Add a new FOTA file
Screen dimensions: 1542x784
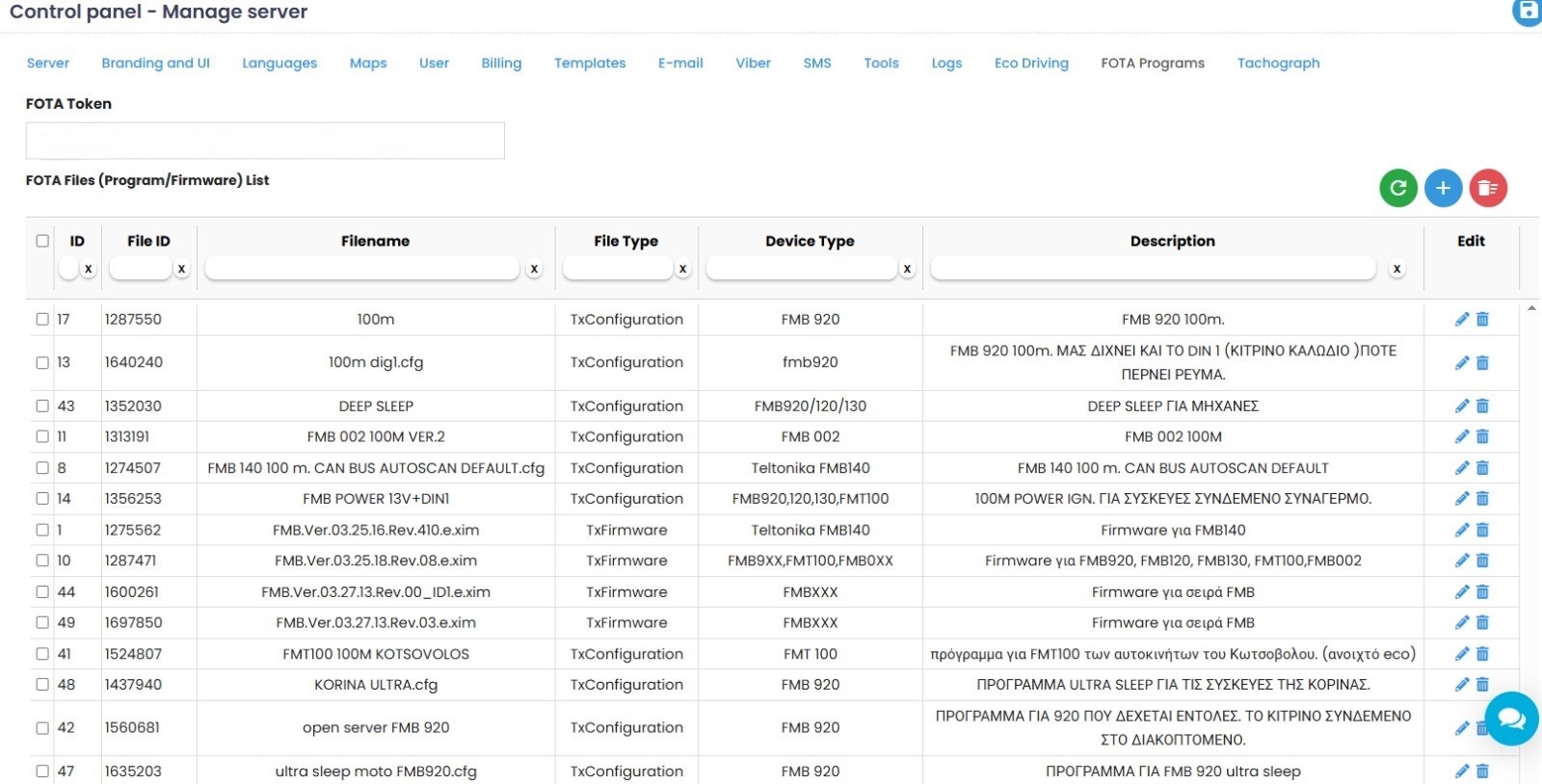click(1443, 188)
